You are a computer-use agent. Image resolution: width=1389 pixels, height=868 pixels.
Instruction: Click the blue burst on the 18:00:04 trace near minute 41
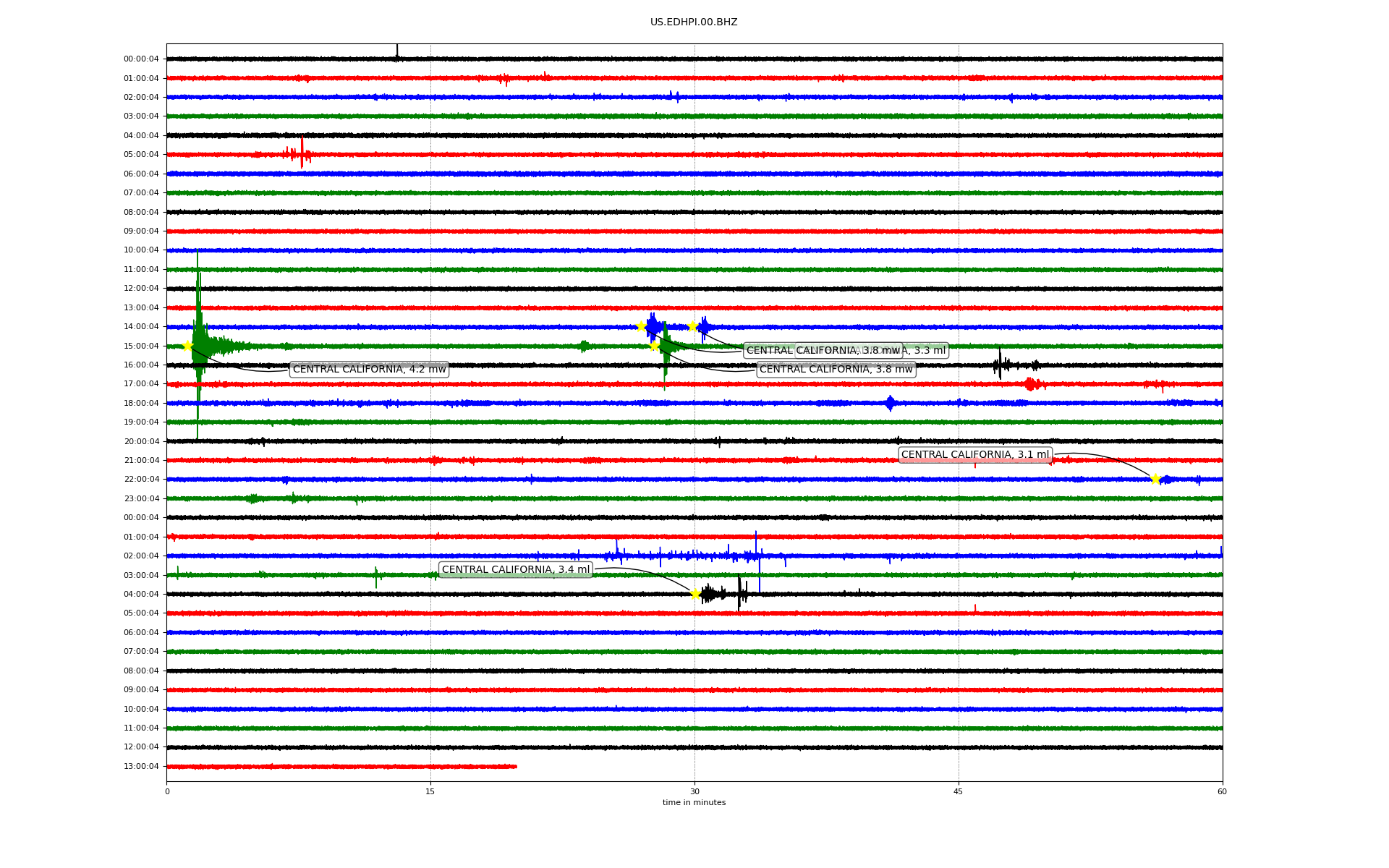click(890, 403)
